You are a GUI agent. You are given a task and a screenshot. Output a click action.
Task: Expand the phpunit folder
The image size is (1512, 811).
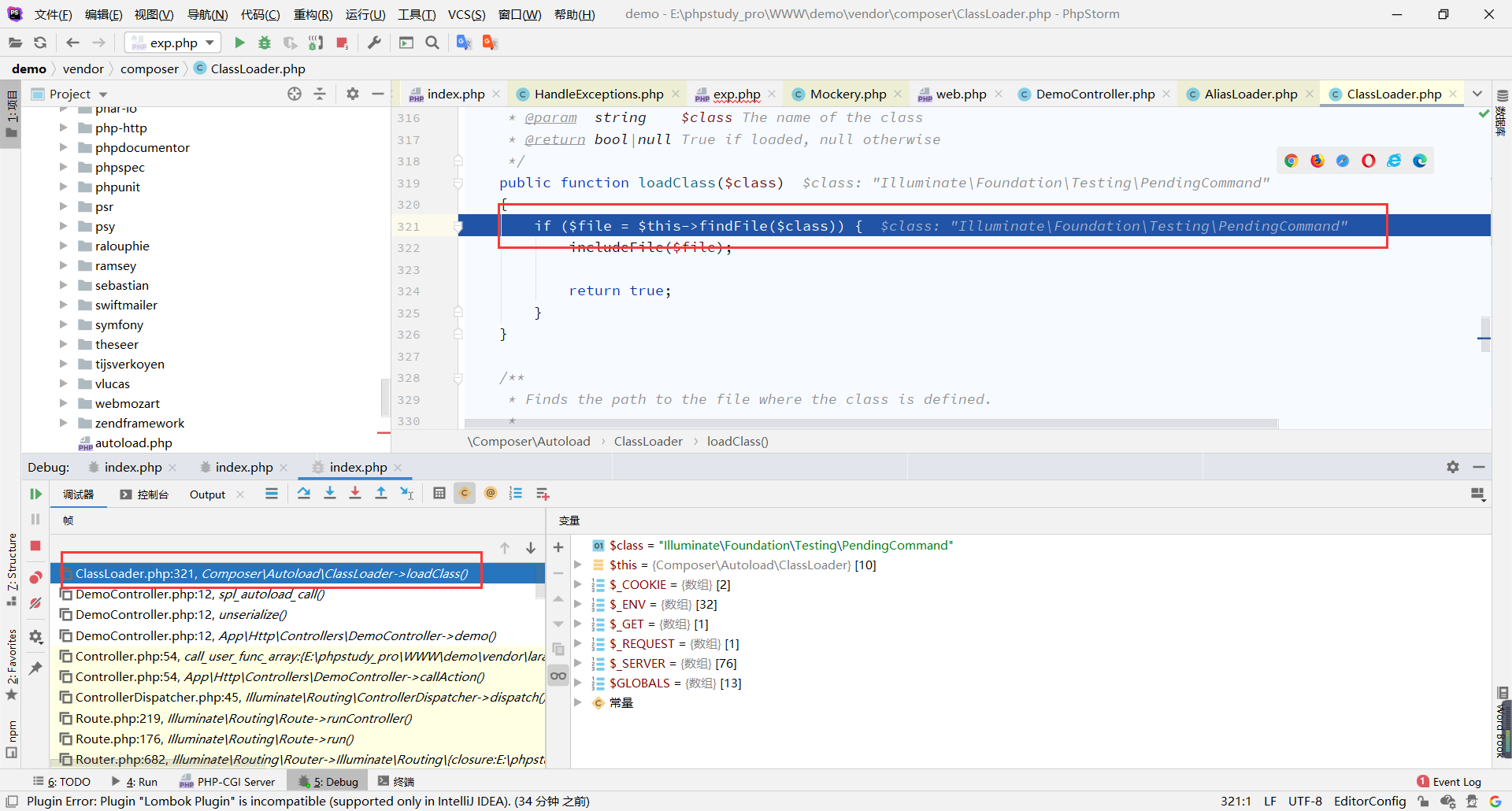63,187
